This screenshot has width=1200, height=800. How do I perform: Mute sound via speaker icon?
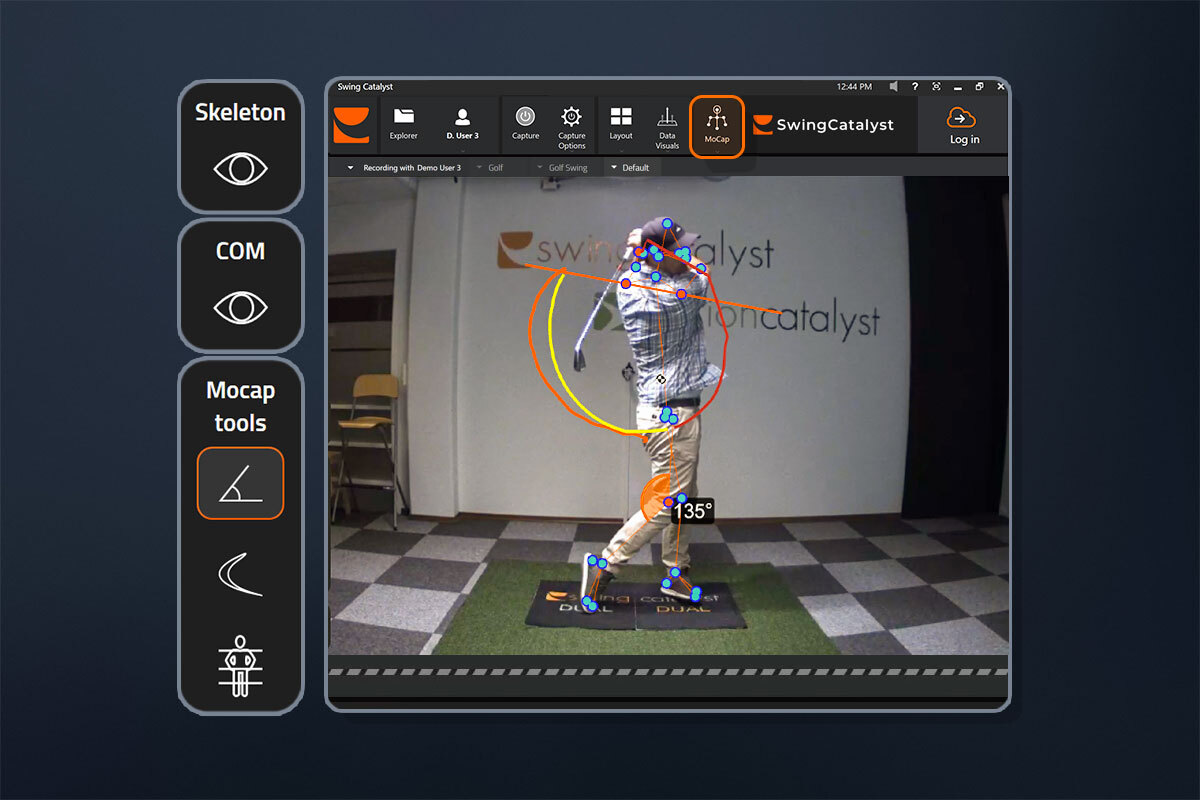(893, 87)
